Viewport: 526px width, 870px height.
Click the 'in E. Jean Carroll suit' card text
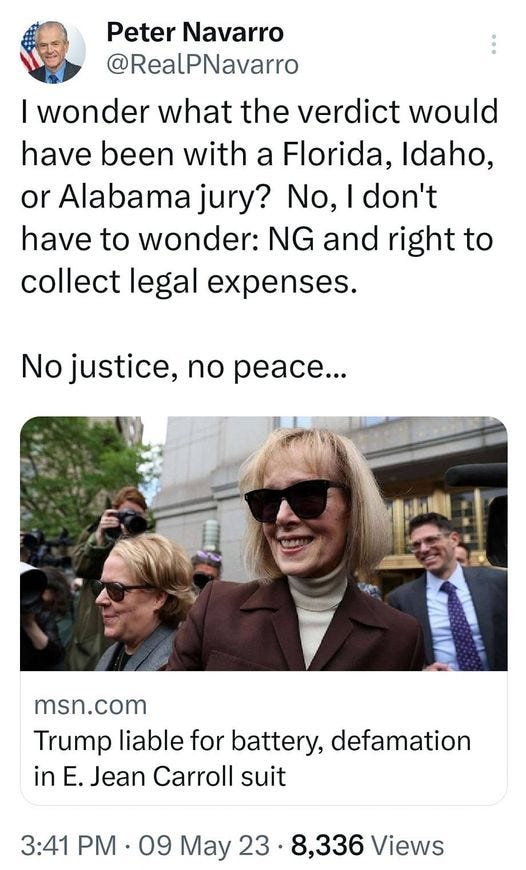(160, 776)
